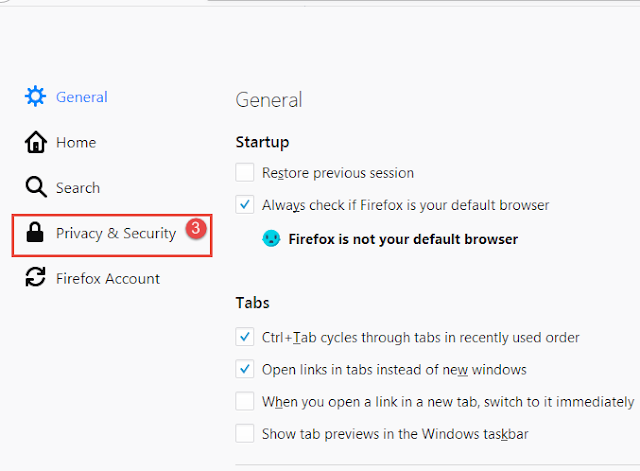Open the Home settings category
The width and height of the screenshot is (640, 471).
[76, 142]
